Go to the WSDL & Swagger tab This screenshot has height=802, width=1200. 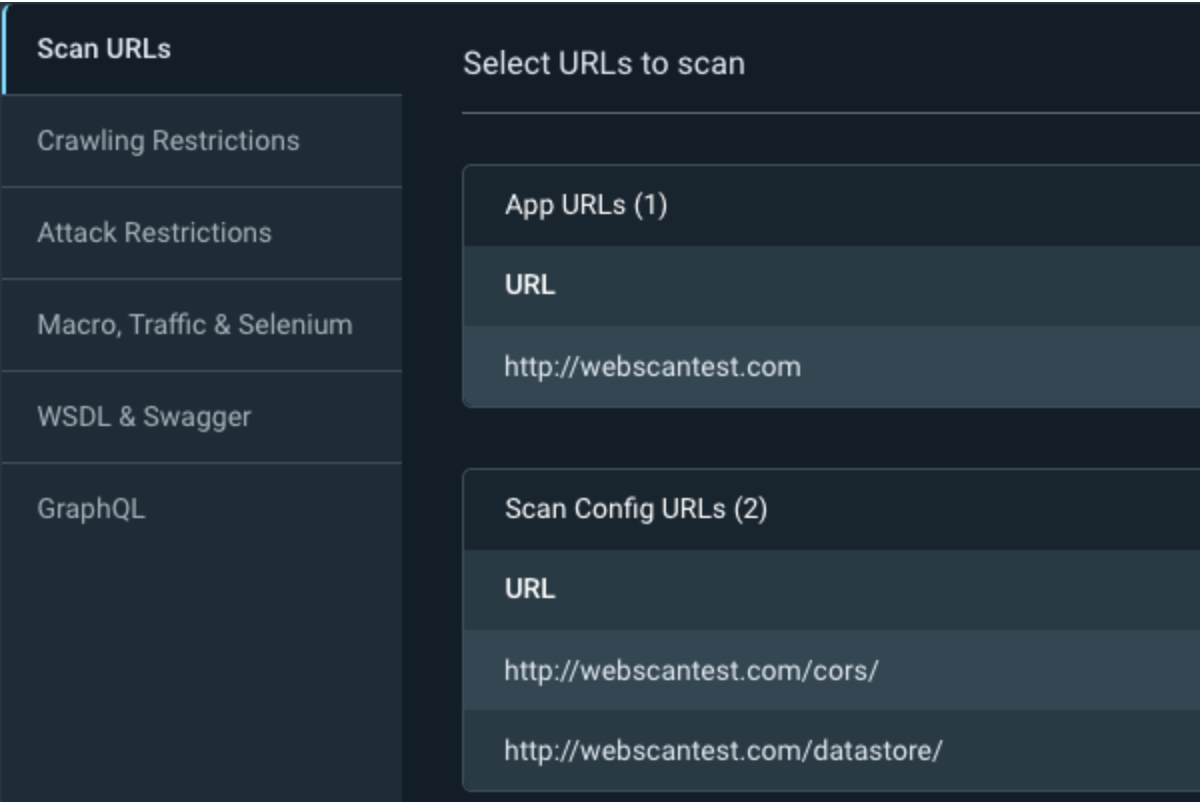[144, 417]
